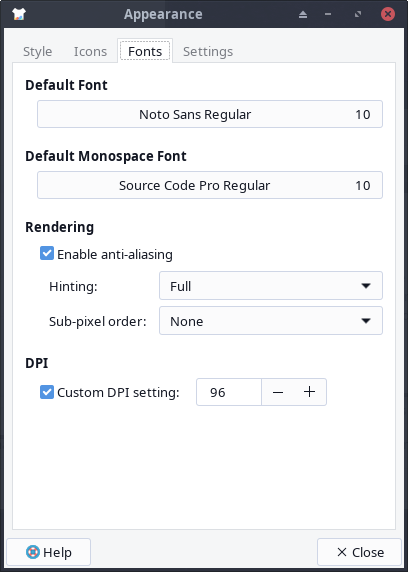
Task: Switch to the Style tab
Action: [x=38, y=51]
